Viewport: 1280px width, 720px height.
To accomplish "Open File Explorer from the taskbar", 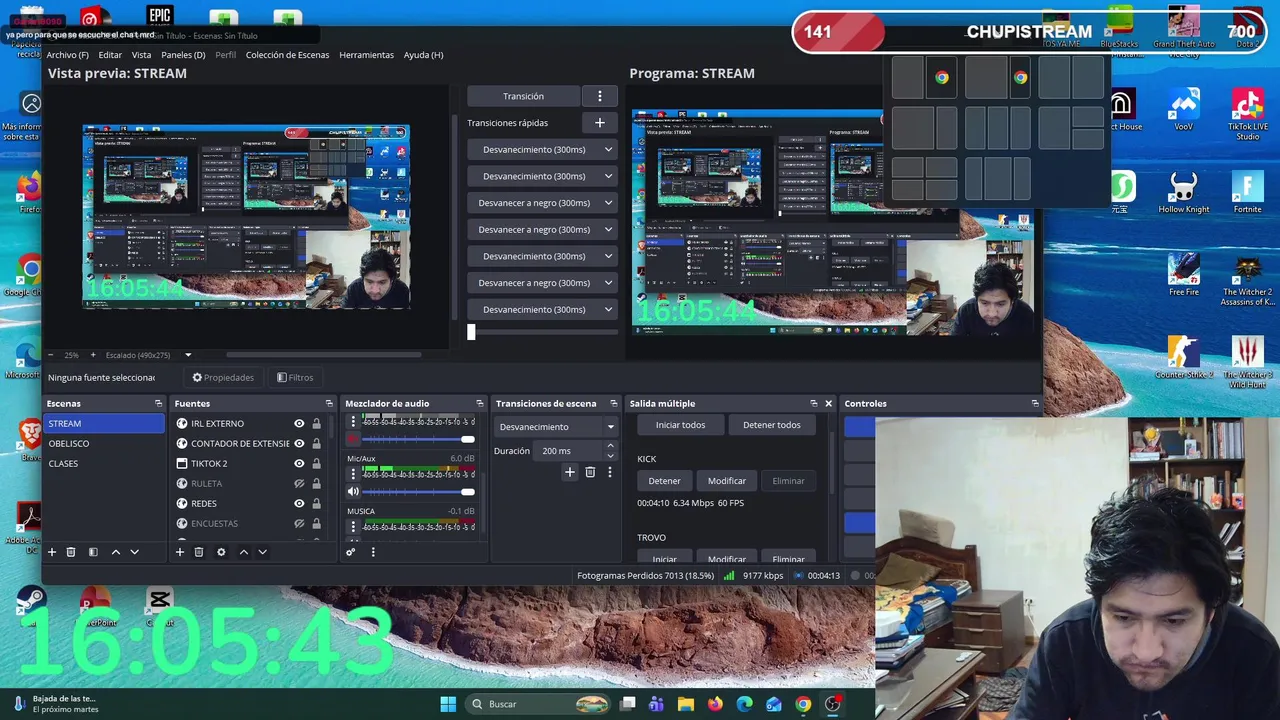I will coord(686,704).
